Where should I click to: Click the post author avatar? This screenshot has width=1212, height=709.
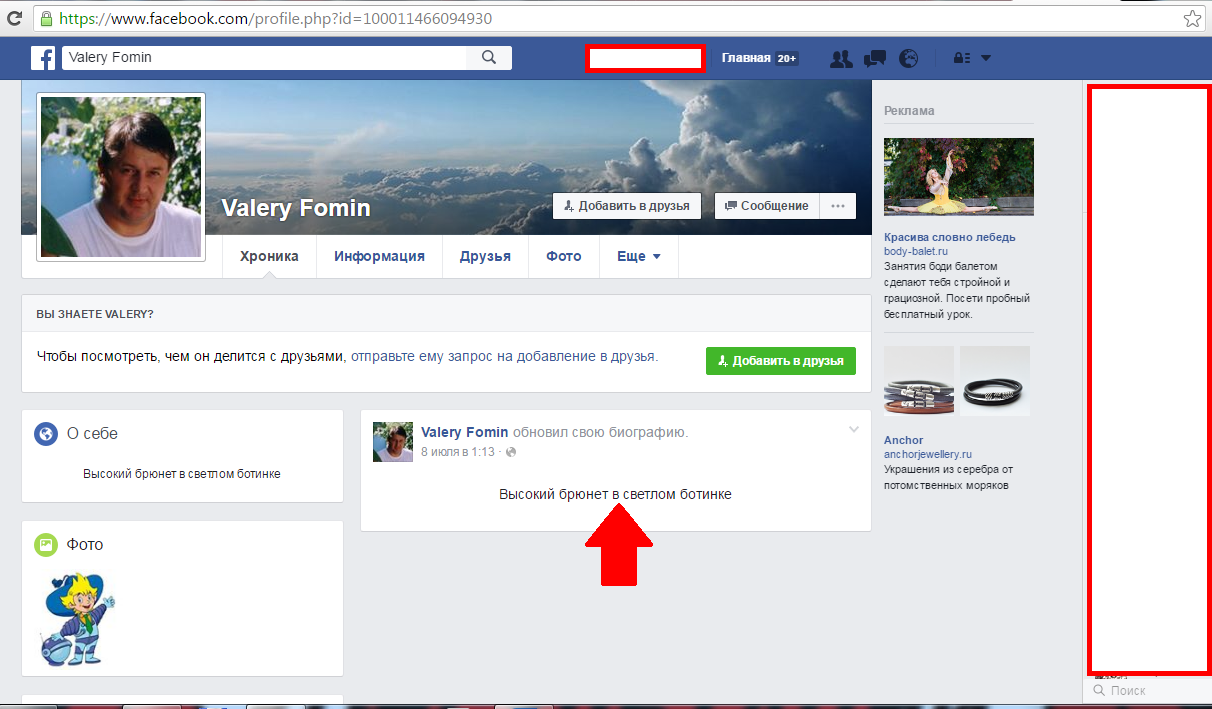(x=393, y=442)
